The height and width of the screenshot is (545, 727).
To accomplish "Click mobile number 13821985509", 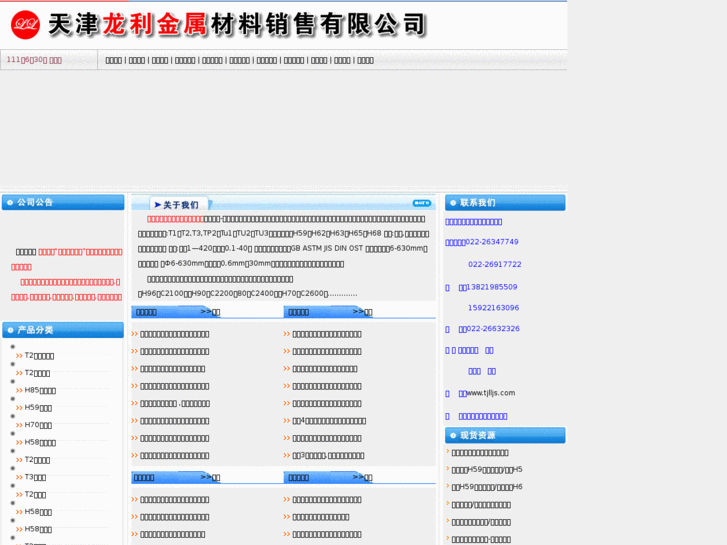I will pyautogui.click(x=492, y=287).
